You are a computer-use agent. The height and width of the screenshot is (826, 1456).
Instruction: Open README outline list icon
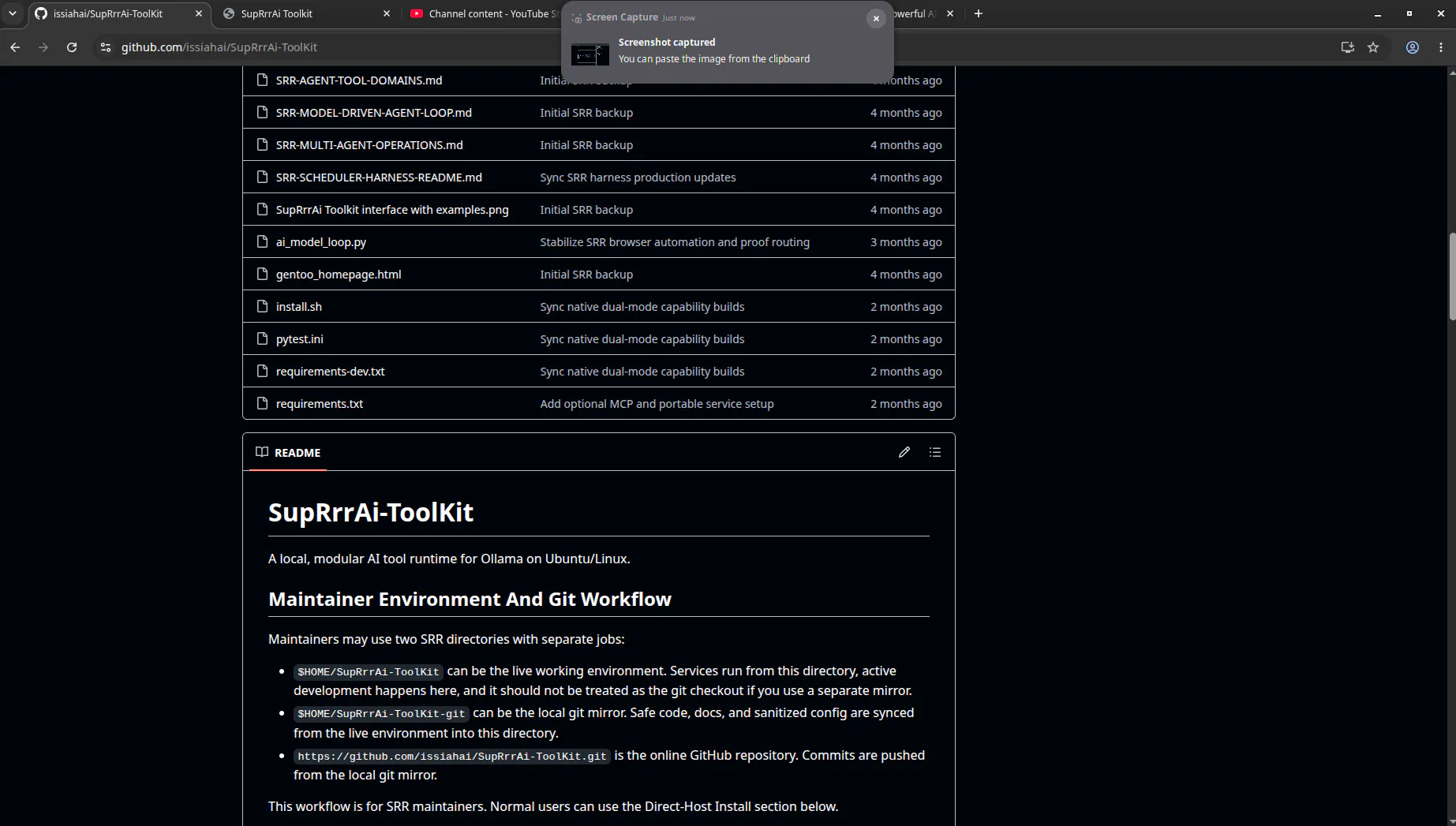[x=935, y=452]
